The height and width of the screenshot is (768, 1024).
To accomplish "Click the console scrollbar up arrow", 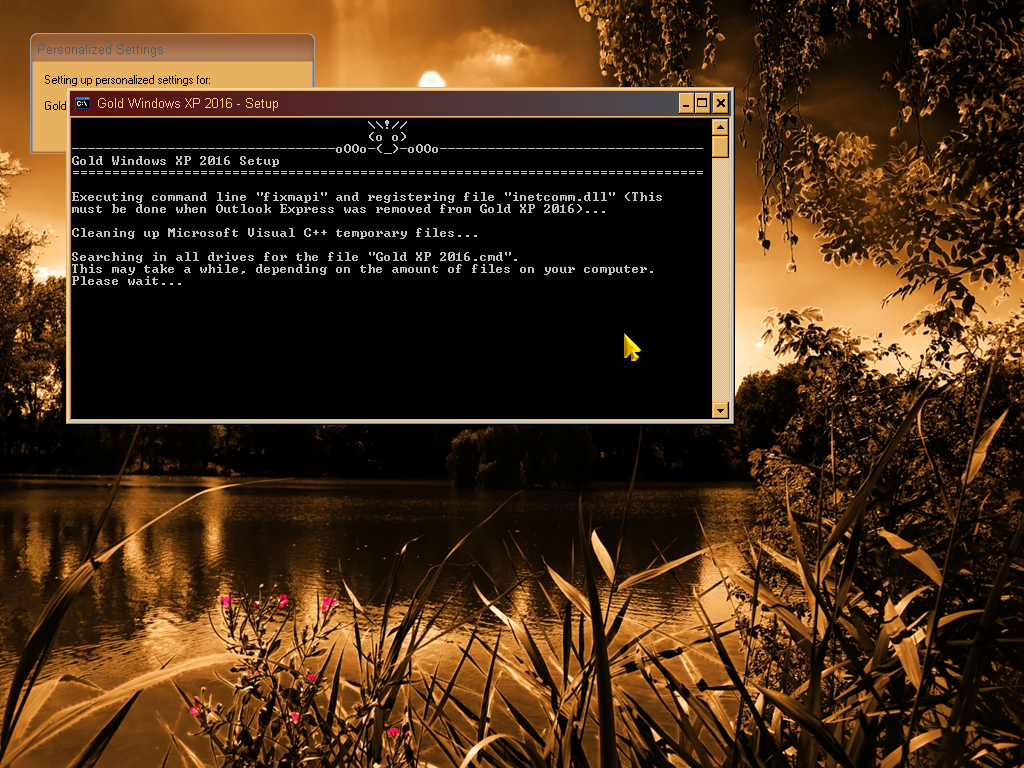I will (720, 127).
